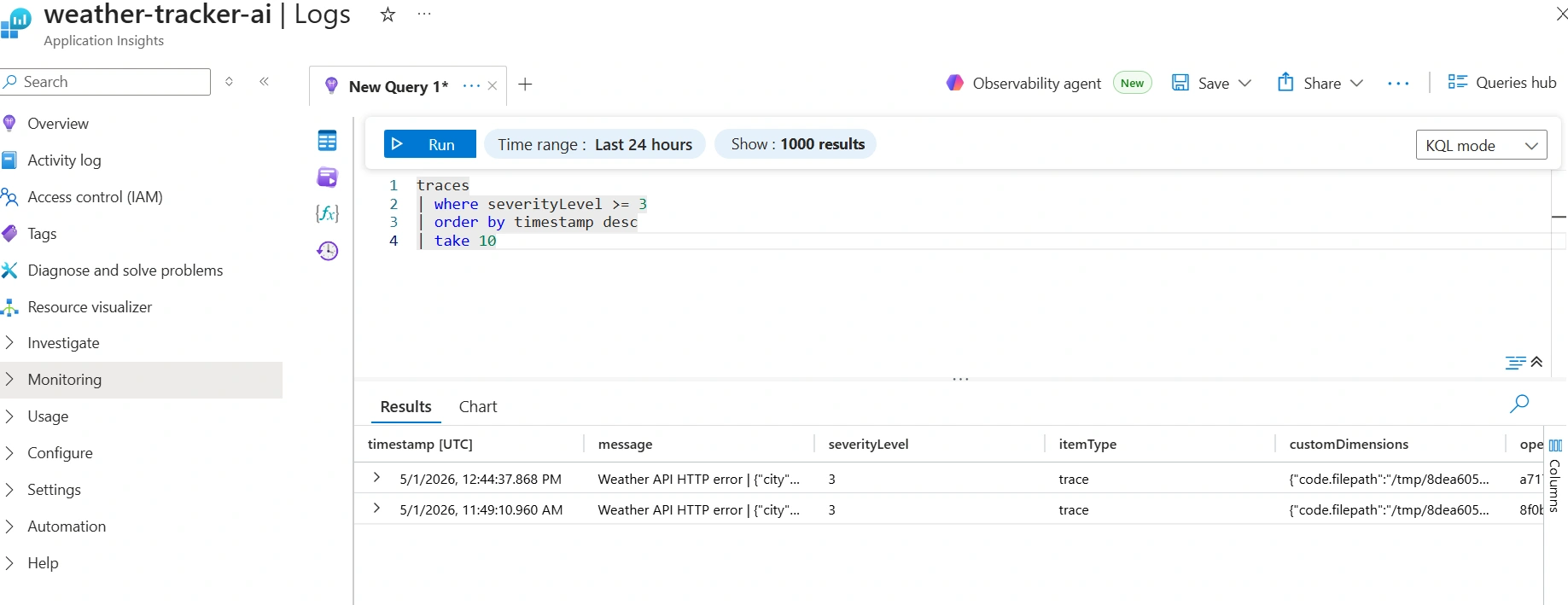Open the KQL mode dropdown
This screenshot has width=1568, height=605.
coord(1481,146)
